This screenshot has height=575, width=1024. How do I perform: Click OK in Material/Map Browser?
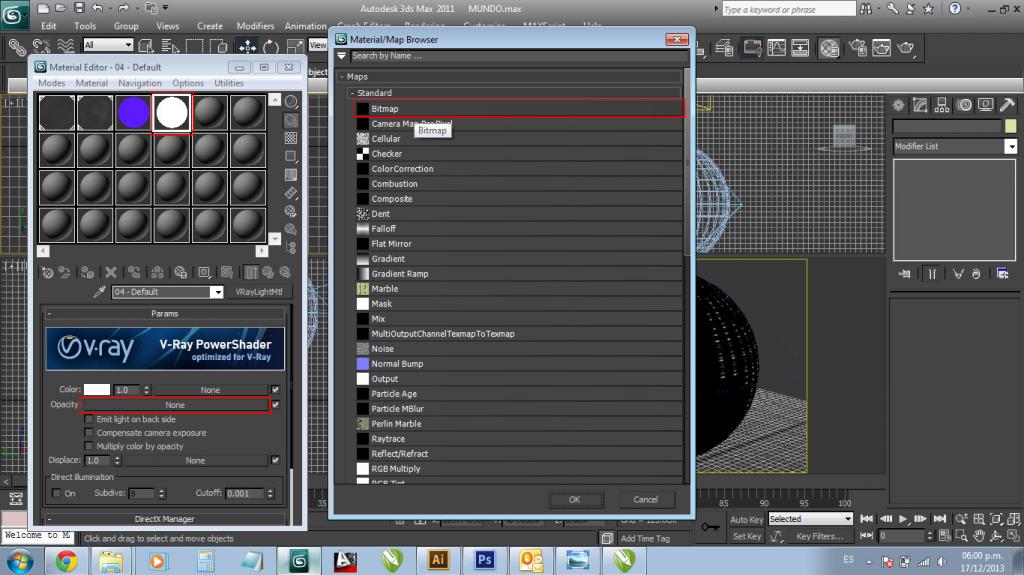[x=575, y=499]
